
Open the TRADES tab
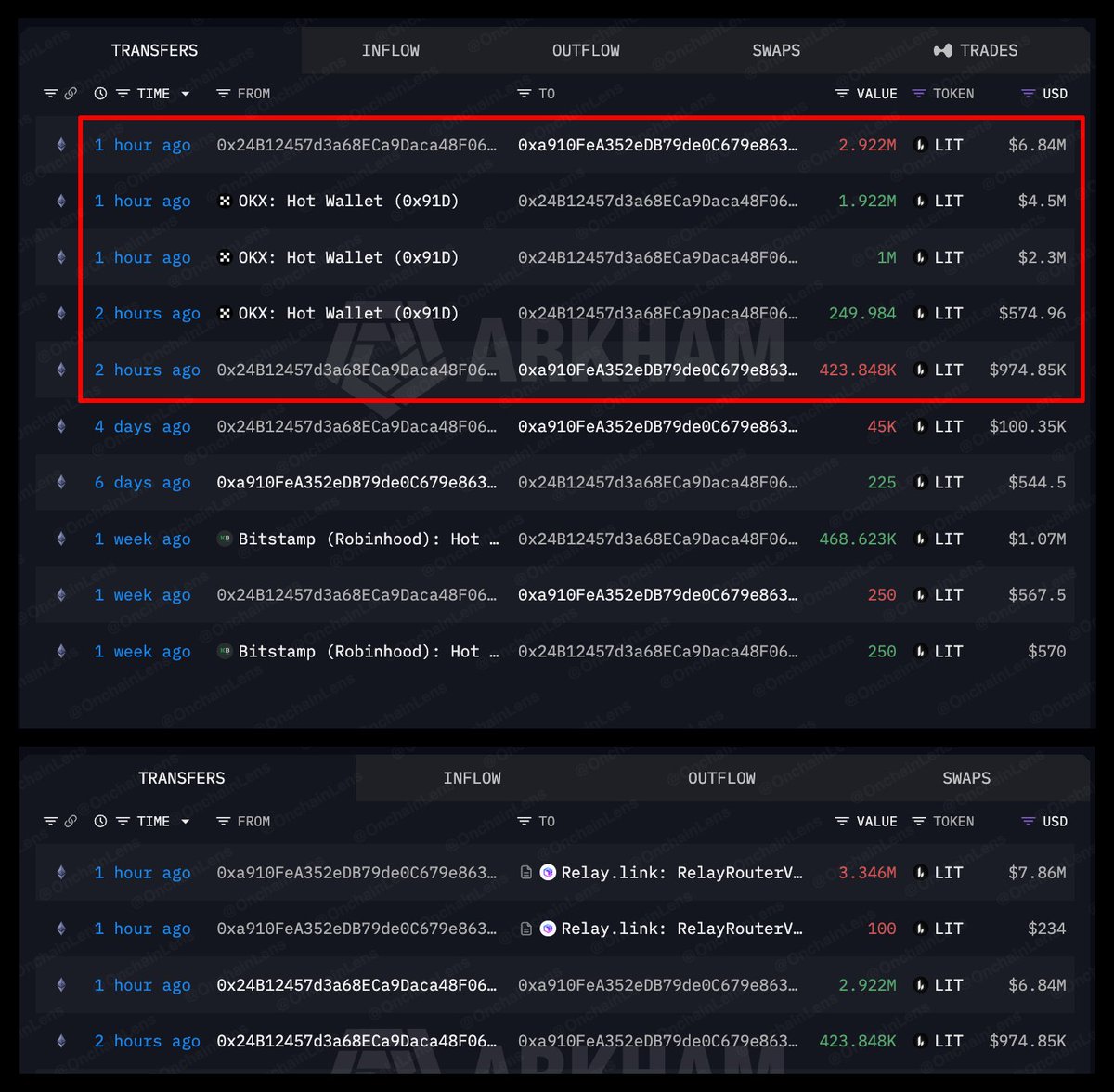976,51
